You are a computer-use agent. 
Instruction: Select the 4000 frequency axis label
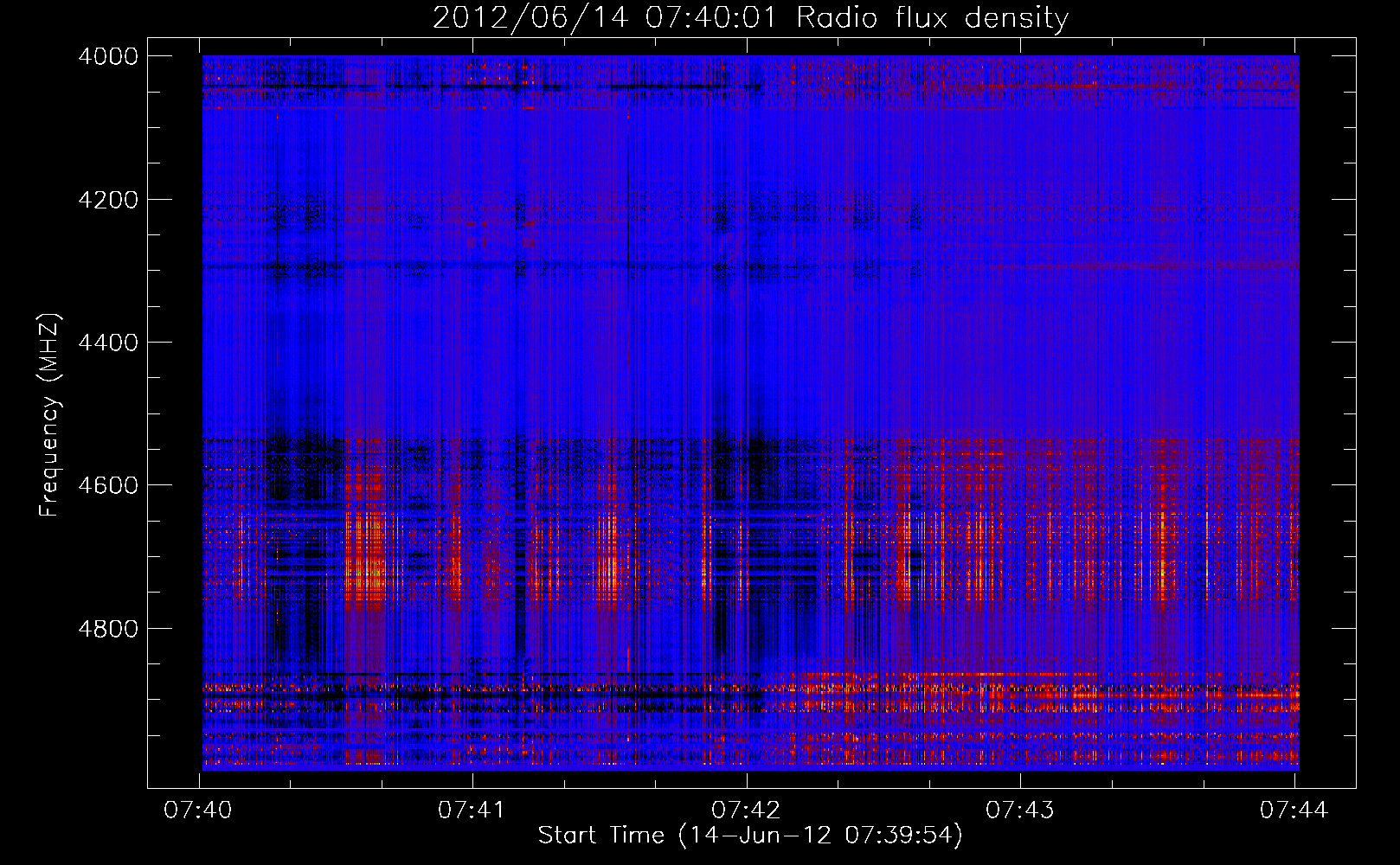pos(108,56)
